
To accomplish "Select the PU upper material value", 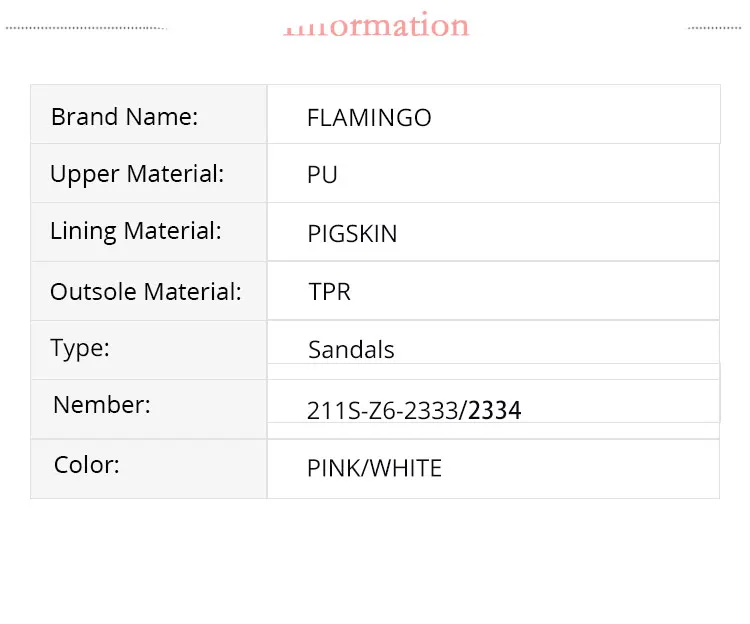I will tap(322, 175).
